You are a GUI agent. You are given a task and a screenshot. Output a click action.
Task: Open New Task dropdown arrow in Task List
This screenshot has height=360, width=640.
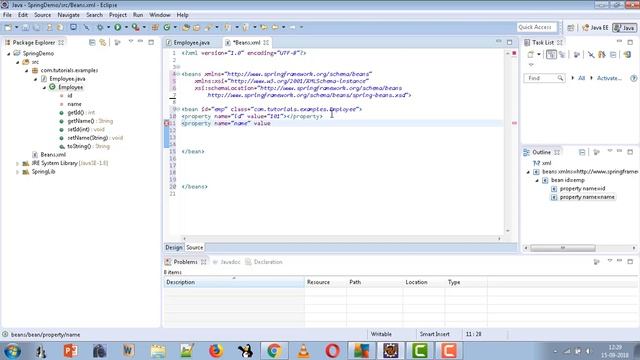539,55
